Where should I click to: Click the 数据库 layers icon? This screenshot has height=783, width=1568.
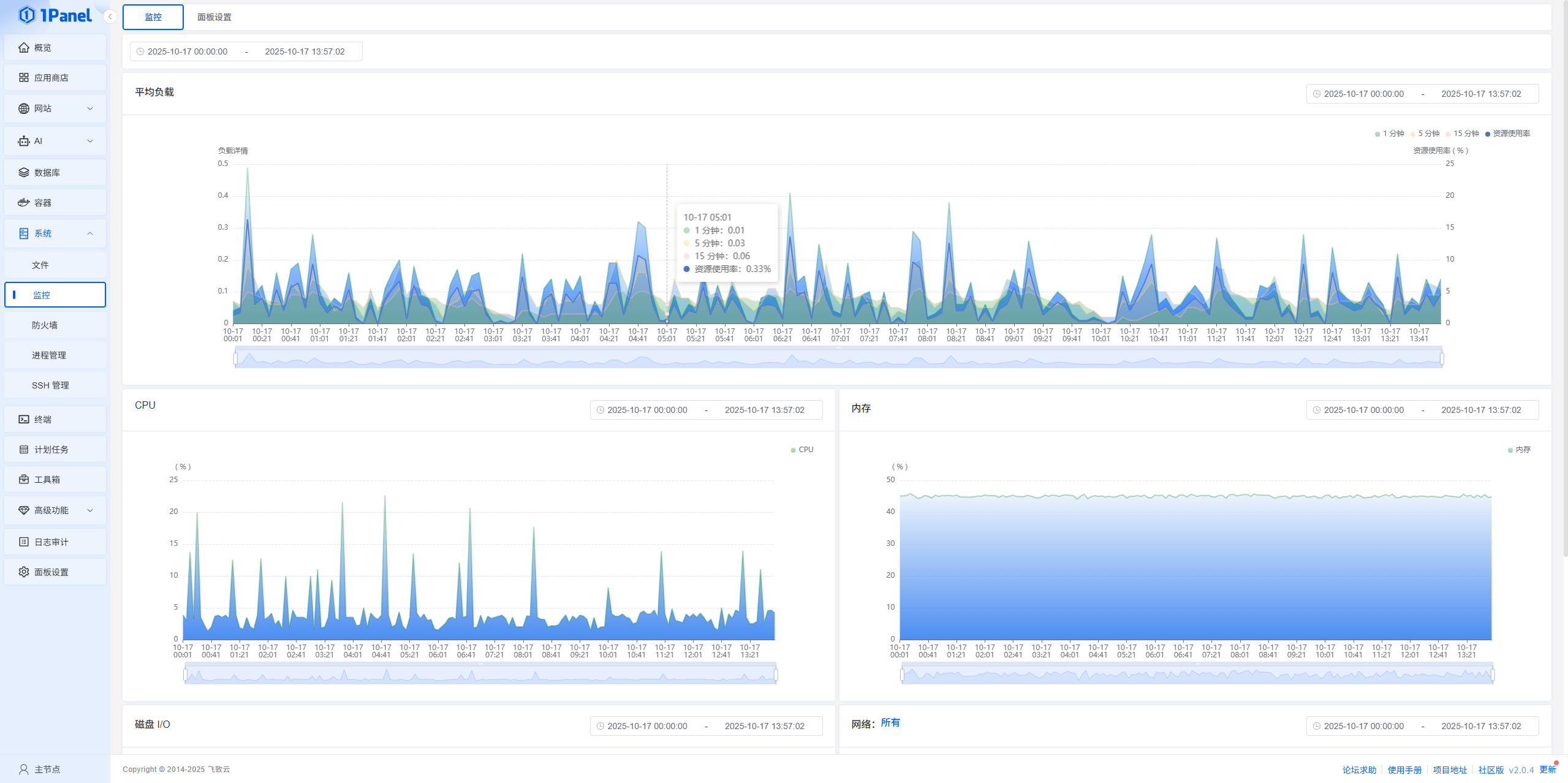pyautogui.click(x=24, y=172)
